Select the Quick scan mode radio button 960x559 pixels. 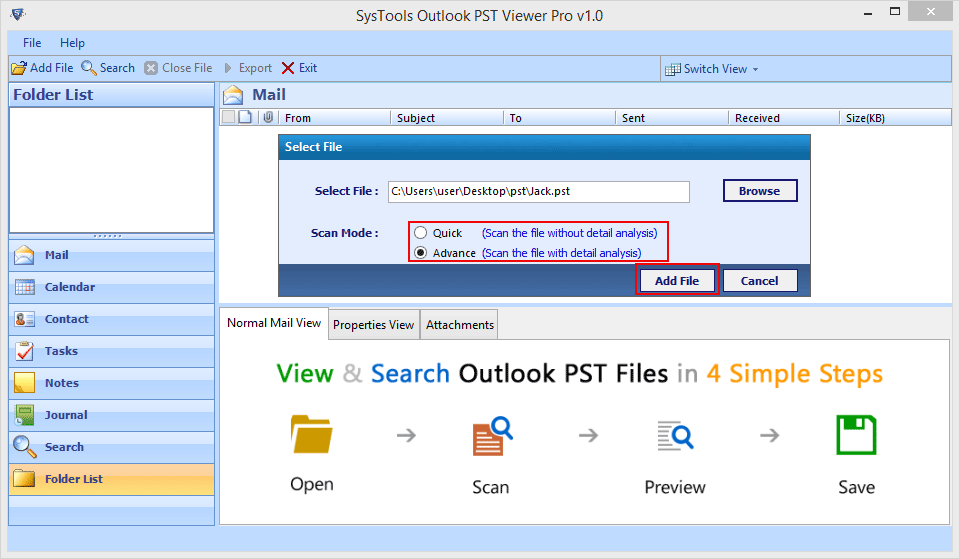(420, 233)
